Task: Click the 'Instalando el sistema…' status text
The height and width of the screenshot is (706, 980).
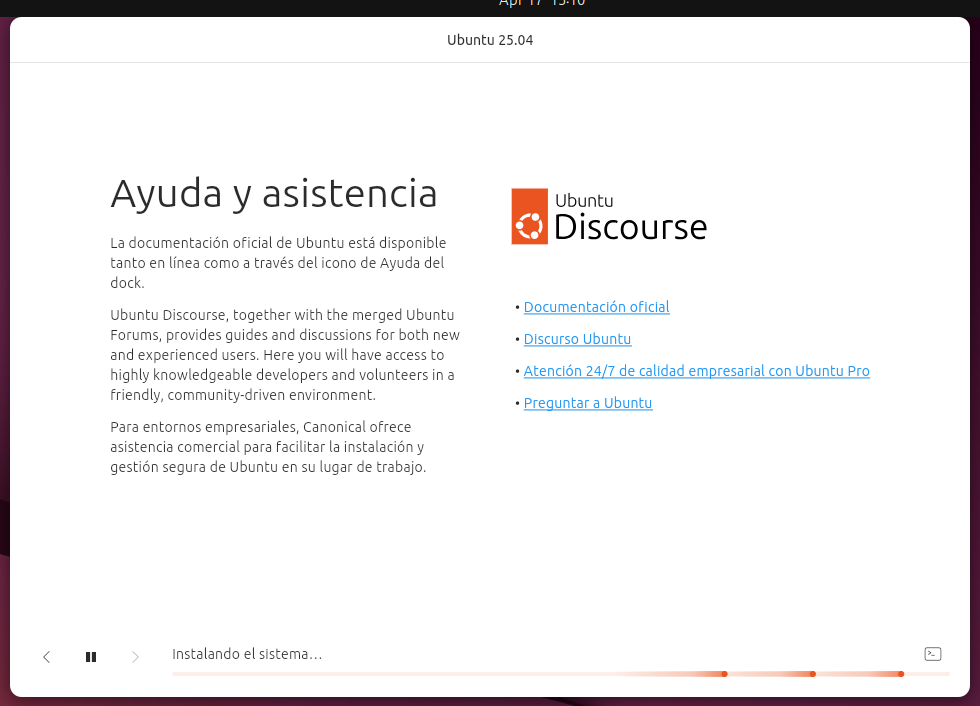Action: coord(247,654)
